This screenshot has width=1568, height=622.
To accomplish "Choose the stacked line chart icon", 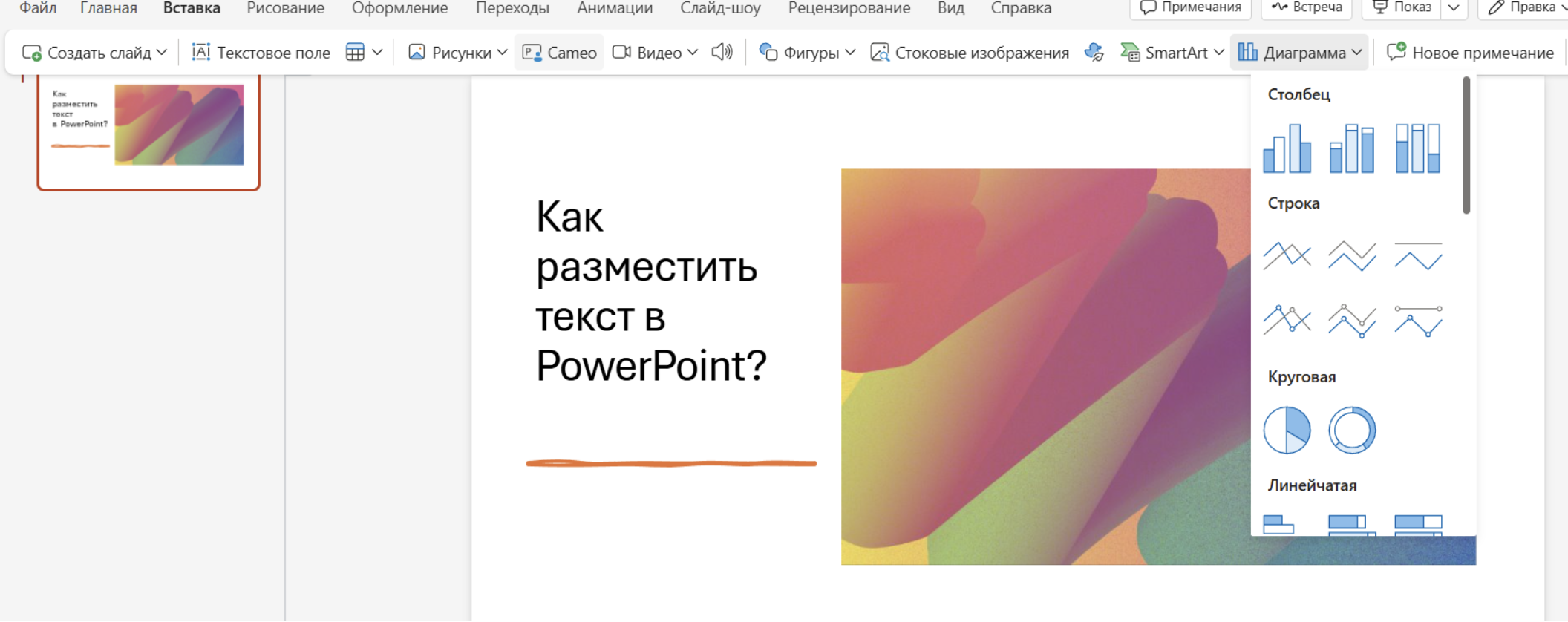I will click(x=1352, y=256).
